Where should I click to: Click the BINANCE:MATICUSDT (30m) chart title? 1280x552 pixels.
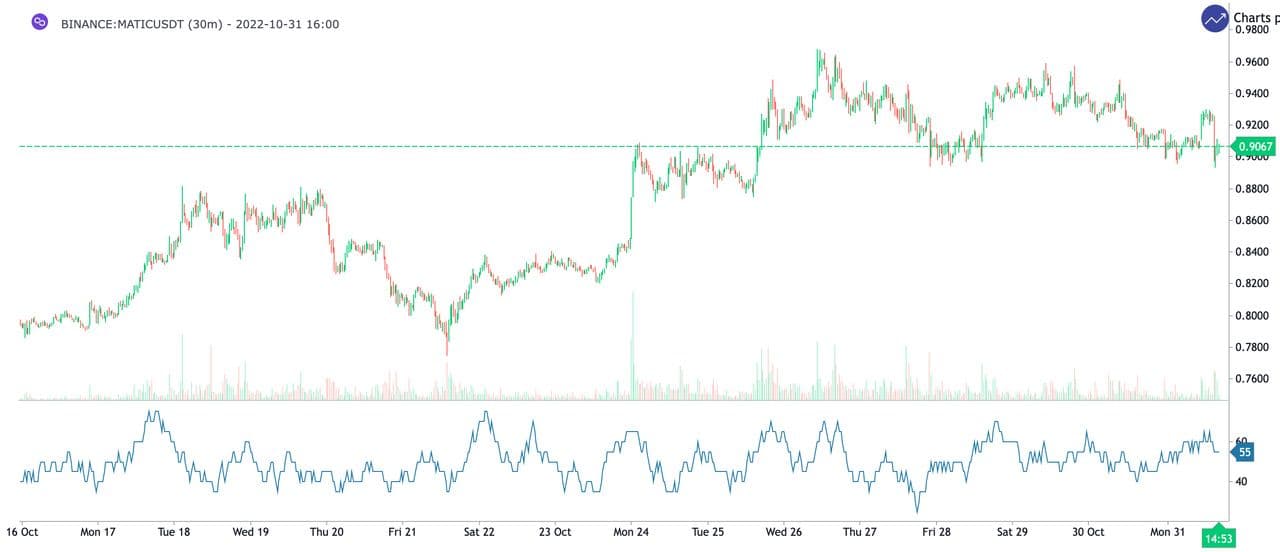200,23
